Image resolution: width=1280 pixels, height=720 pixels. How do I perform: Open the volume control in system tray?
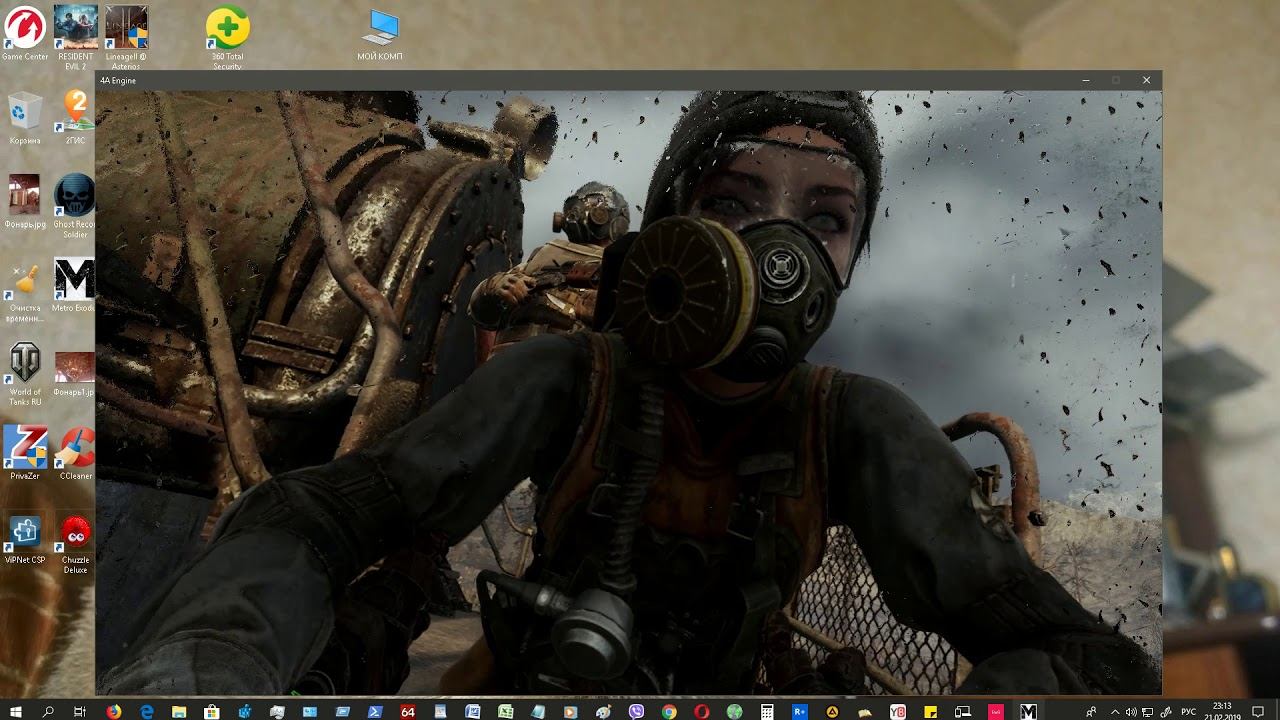[1131, 712]
